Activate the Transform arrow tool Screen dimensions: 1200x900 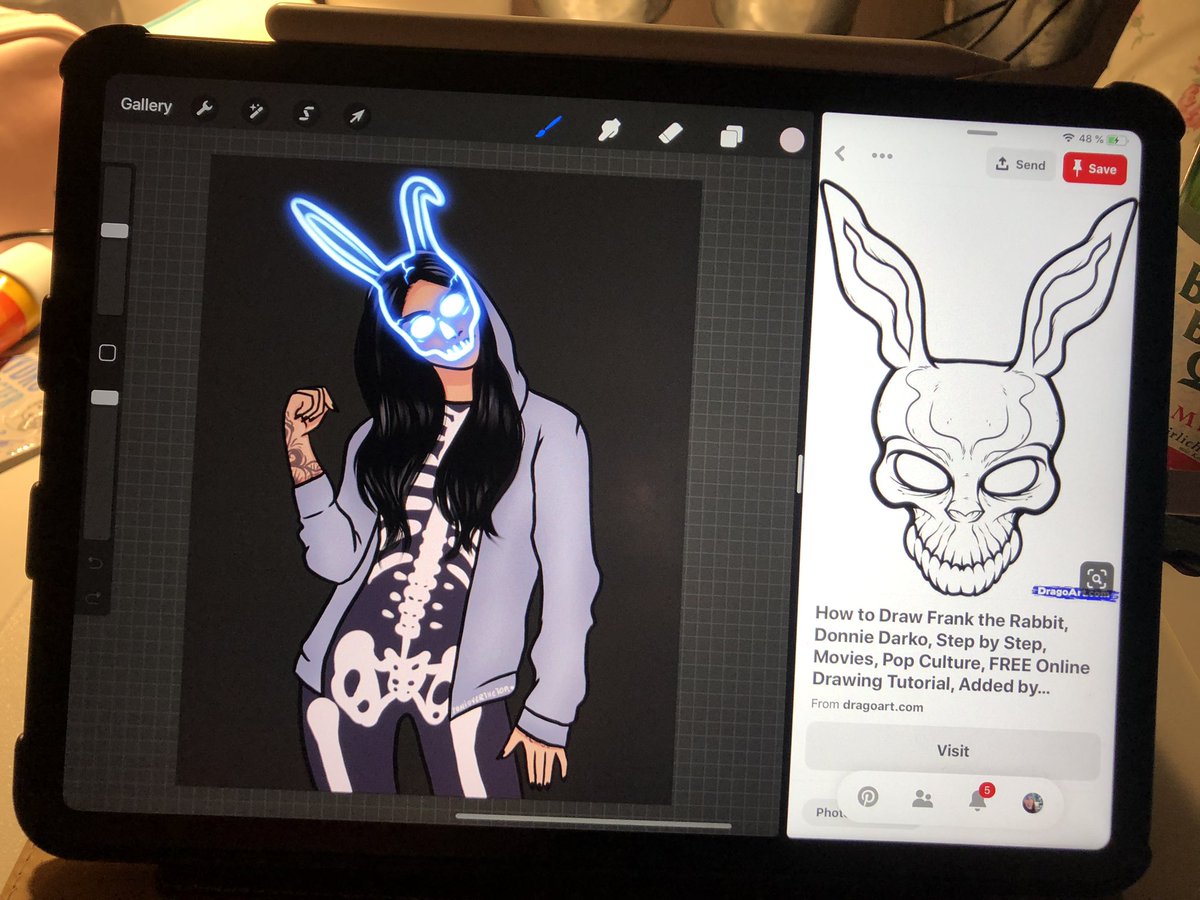(356, 114)
